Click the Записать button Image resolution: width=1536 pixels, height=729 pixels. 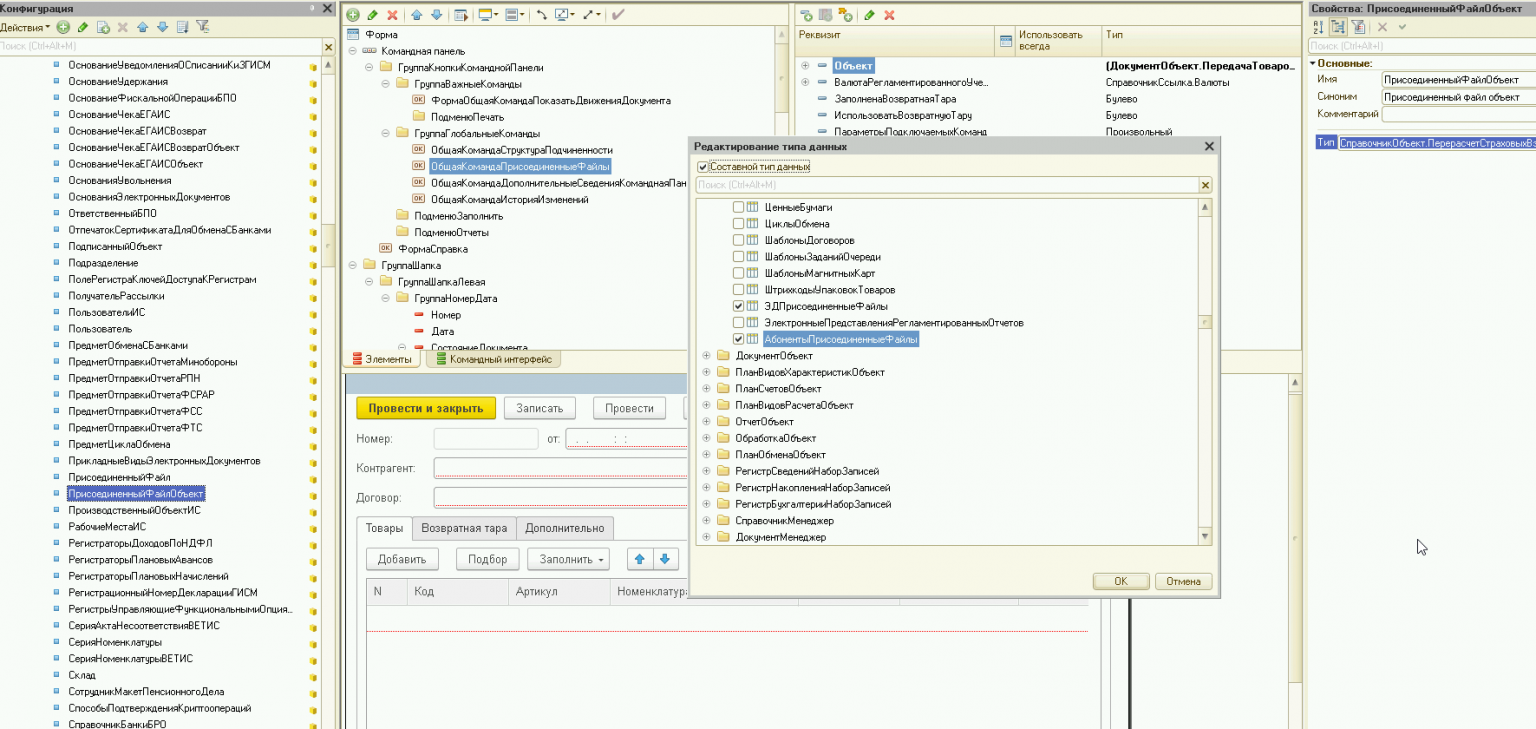pos(540,408)
